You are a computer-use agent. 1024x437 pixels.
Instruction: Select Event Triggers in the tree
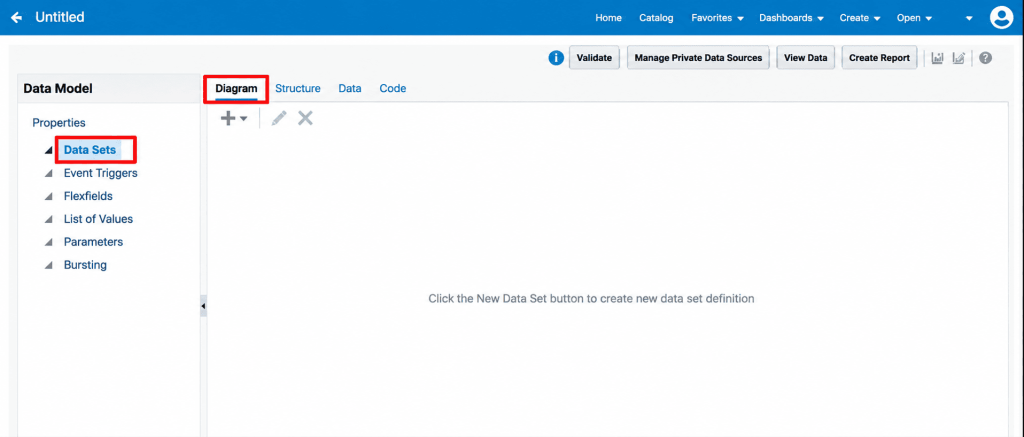(101, 173)
